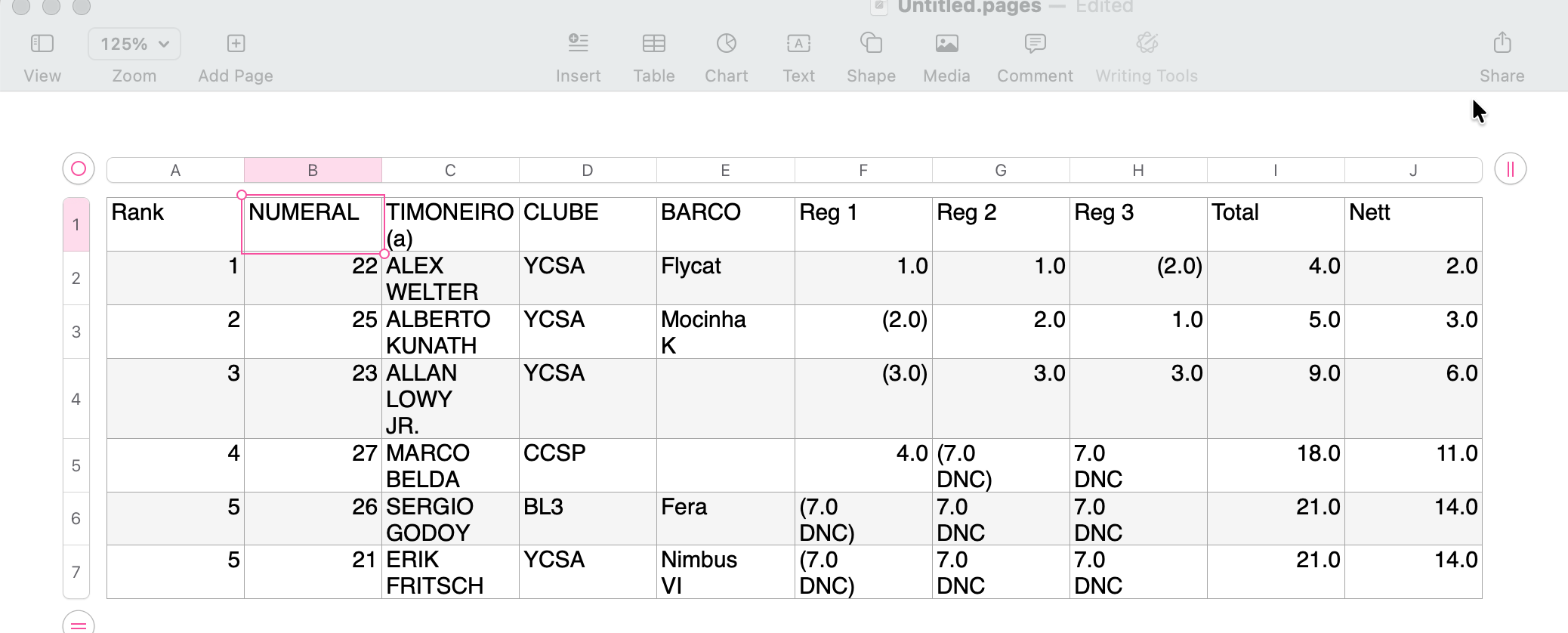Insert a Chart from the toolbar

[726, 44]
